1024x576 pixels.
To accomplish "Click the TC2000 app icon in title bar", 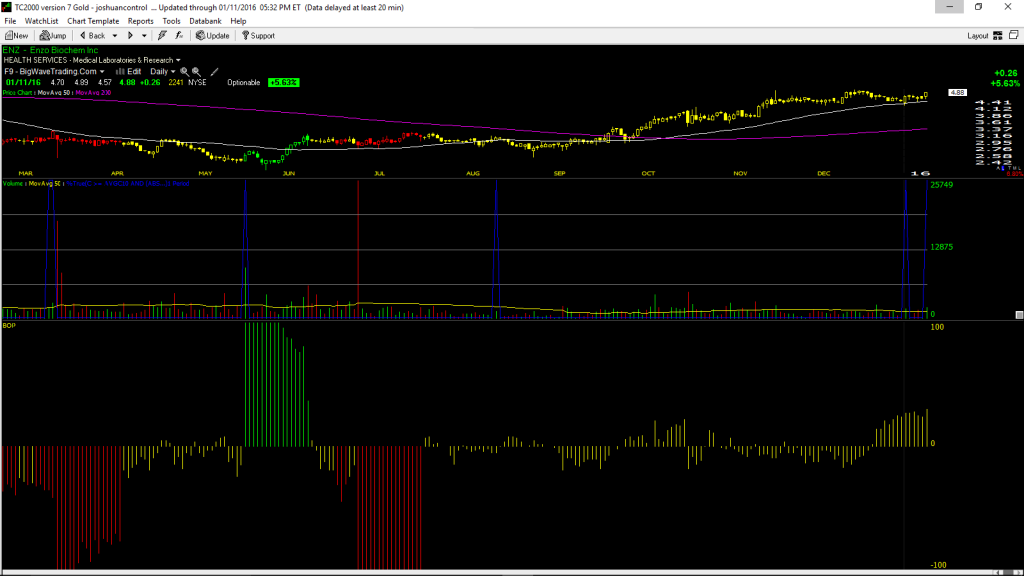I will tap(7, 7).
